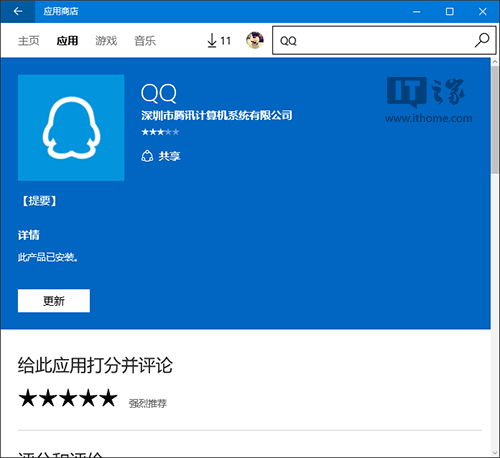The height and width of the screenshot is (458, 500).
Task: Rate the app two stars
Action: point(48,398)
